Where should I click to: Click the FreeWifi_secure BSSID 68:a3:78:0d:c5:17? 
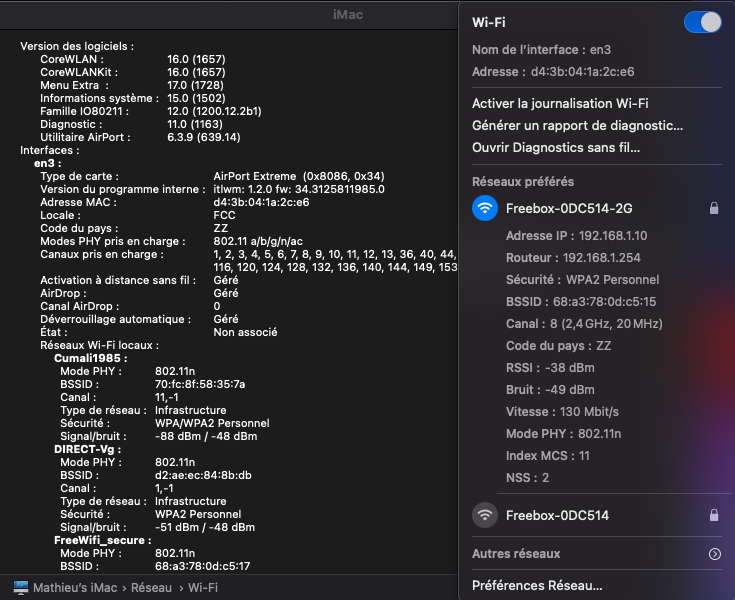coord(202,566)
